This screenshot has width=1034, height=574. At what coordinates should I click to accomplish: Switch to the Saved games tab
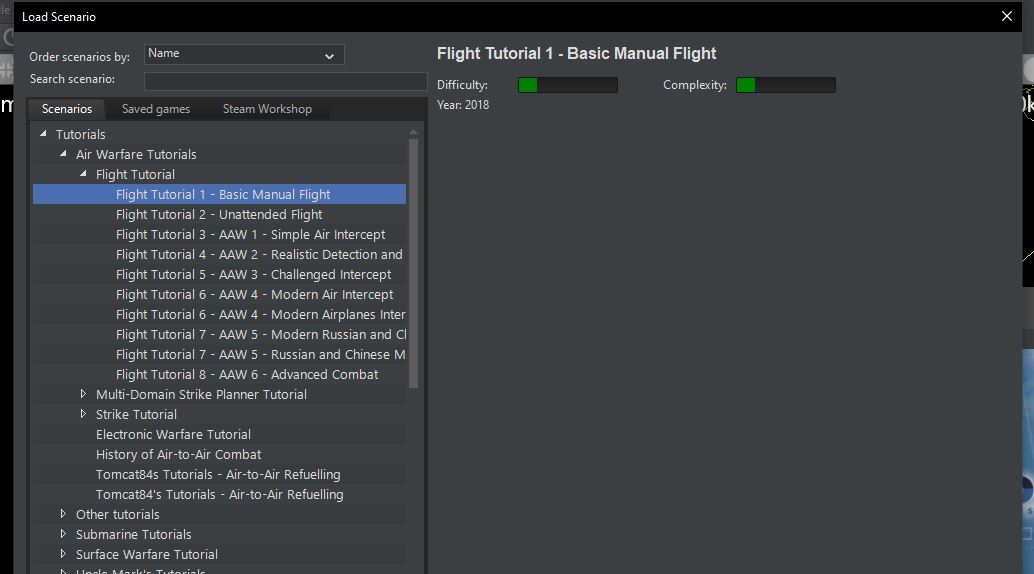click(156, 109)
